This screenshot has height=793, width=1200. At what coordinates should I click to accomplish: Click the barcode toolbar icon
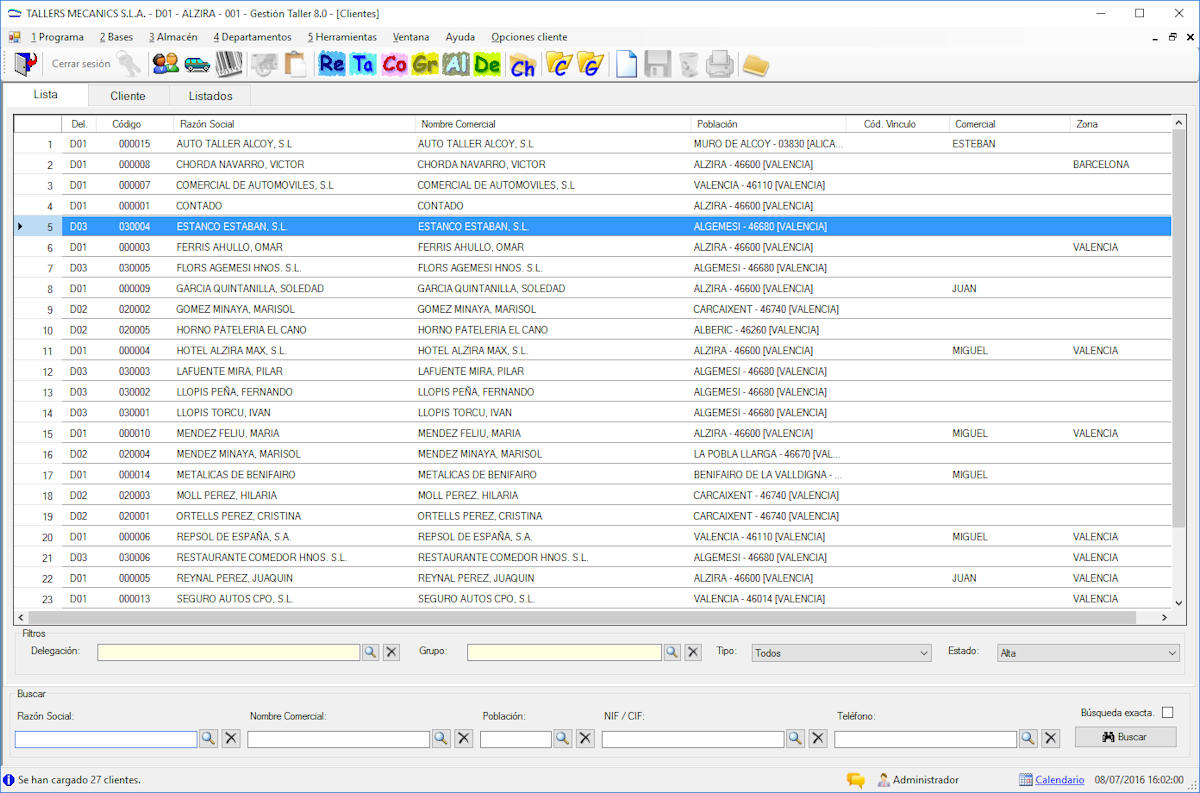tap(229, 64)
